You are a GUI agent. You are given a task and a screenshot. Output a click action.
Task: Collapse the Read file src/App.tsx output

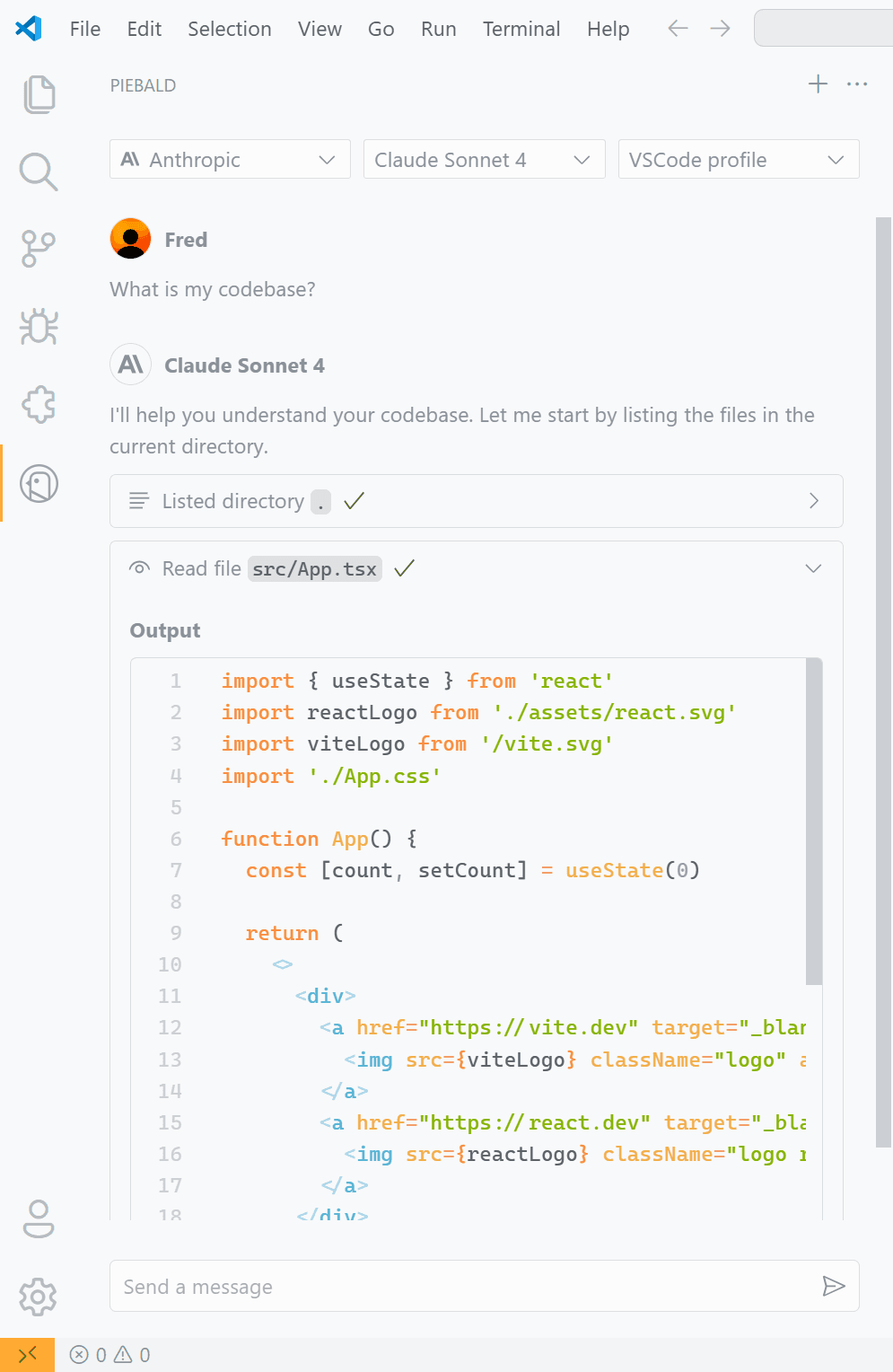(x=813, y=567)
